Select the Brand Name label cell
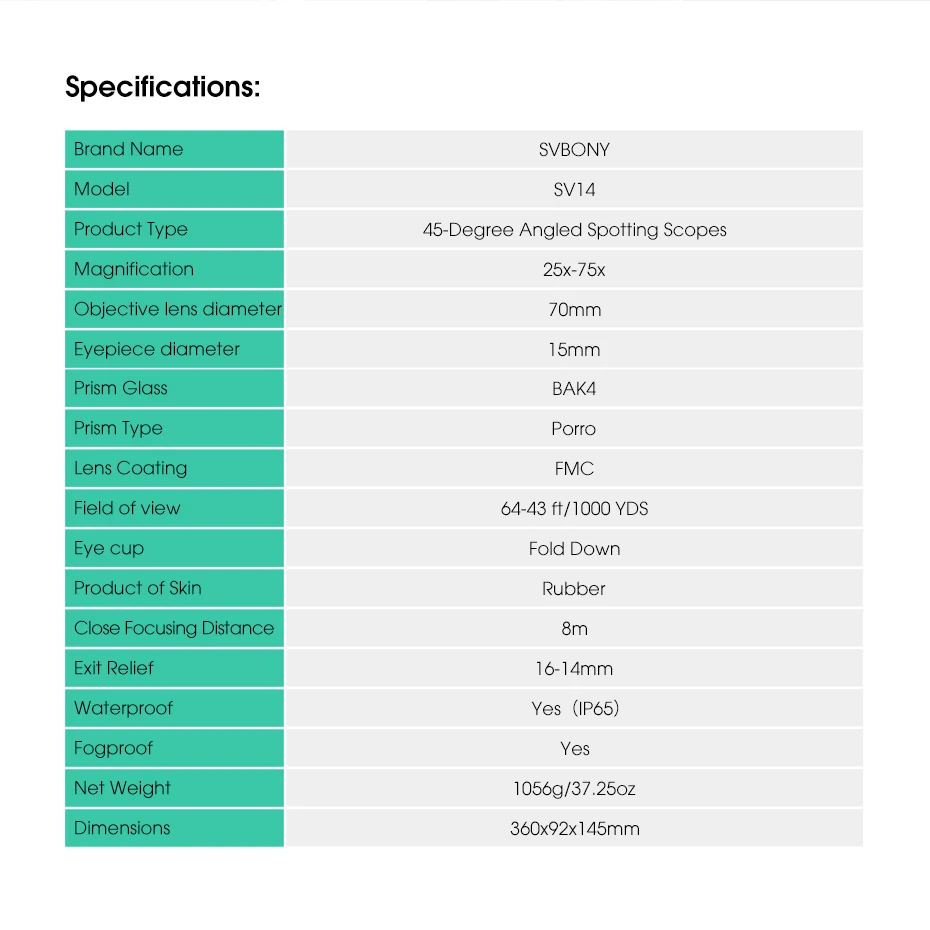Viewport: 930px width, 930px height. (174, 149)
